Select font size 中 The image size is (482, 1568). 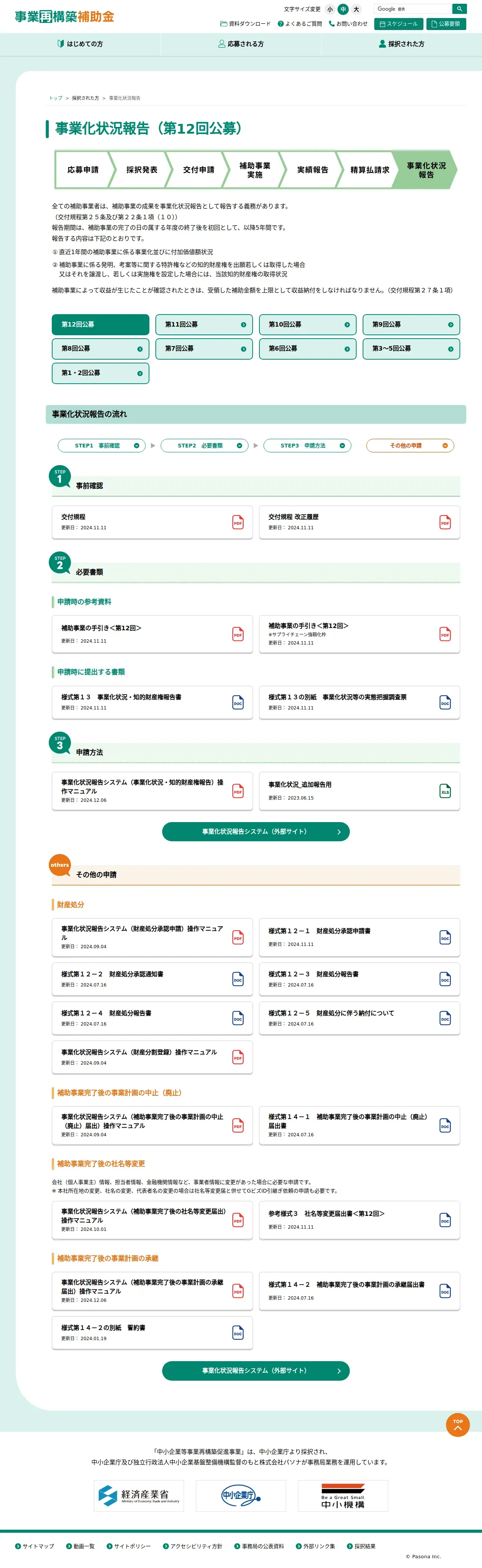tap(343, 9)
